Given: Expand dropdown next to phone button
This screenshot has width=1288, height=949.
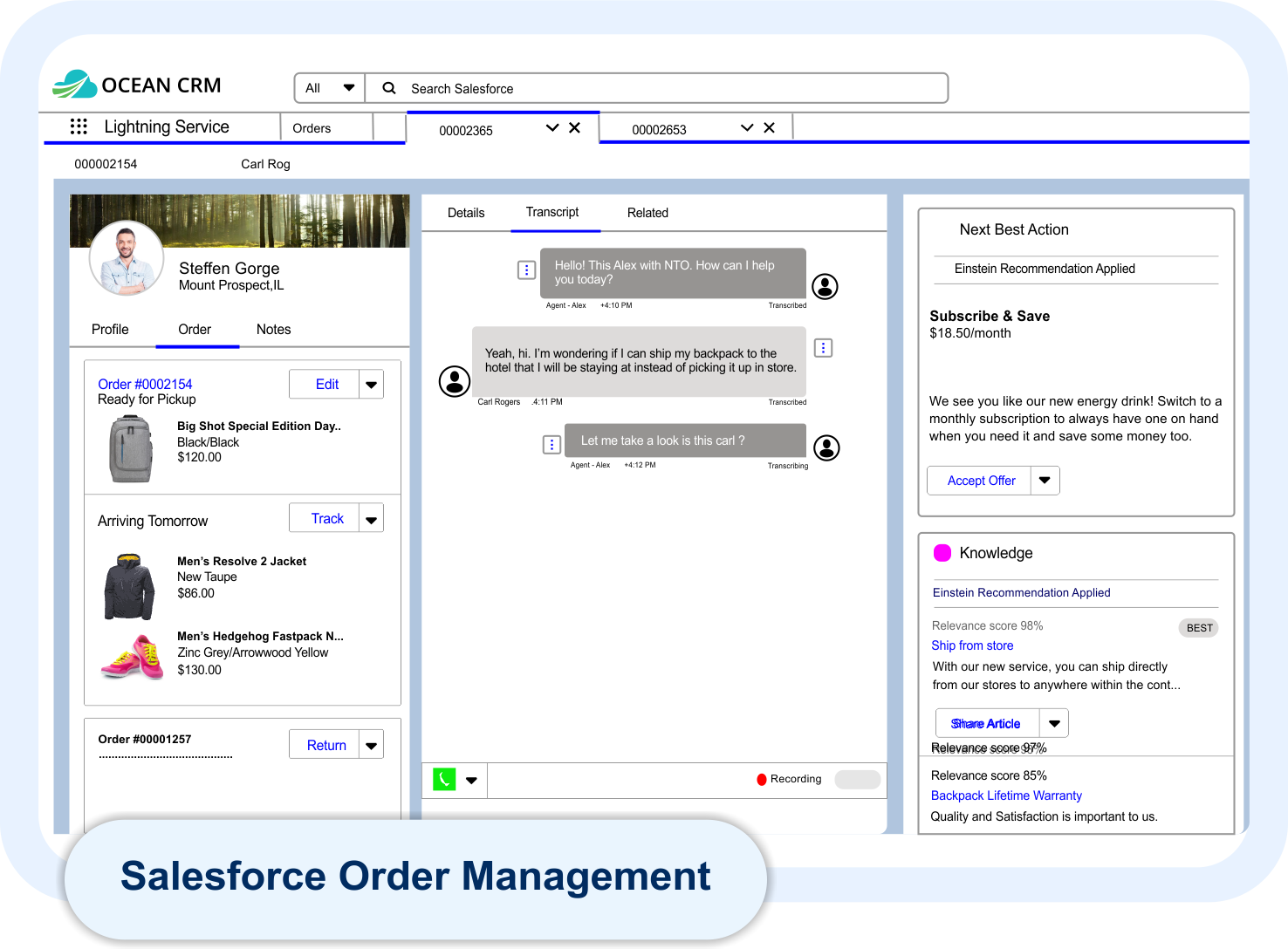Looking at the screenshot, I should coord(471,780).
